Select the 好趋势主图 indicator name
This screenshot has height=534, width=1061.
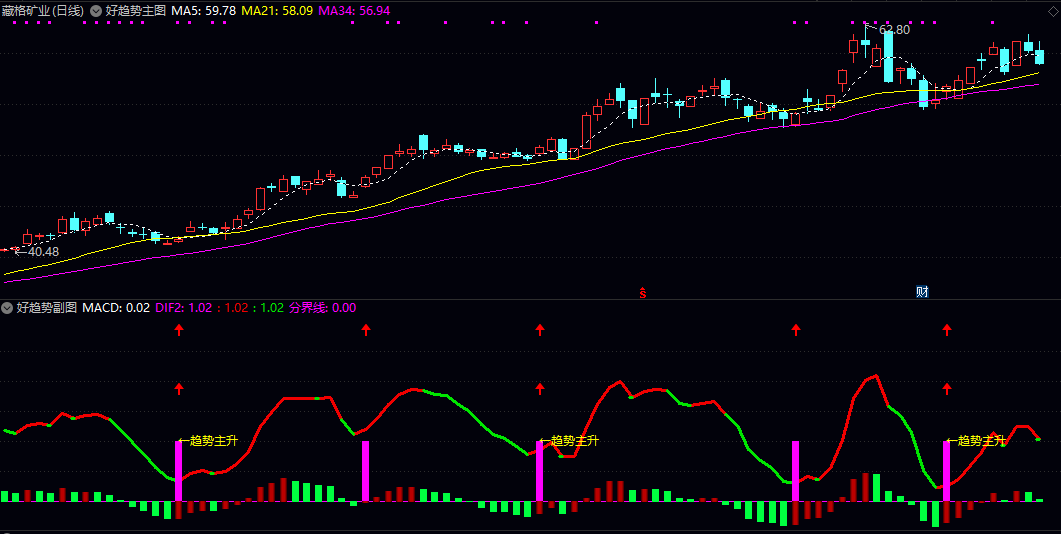(135, 11)
